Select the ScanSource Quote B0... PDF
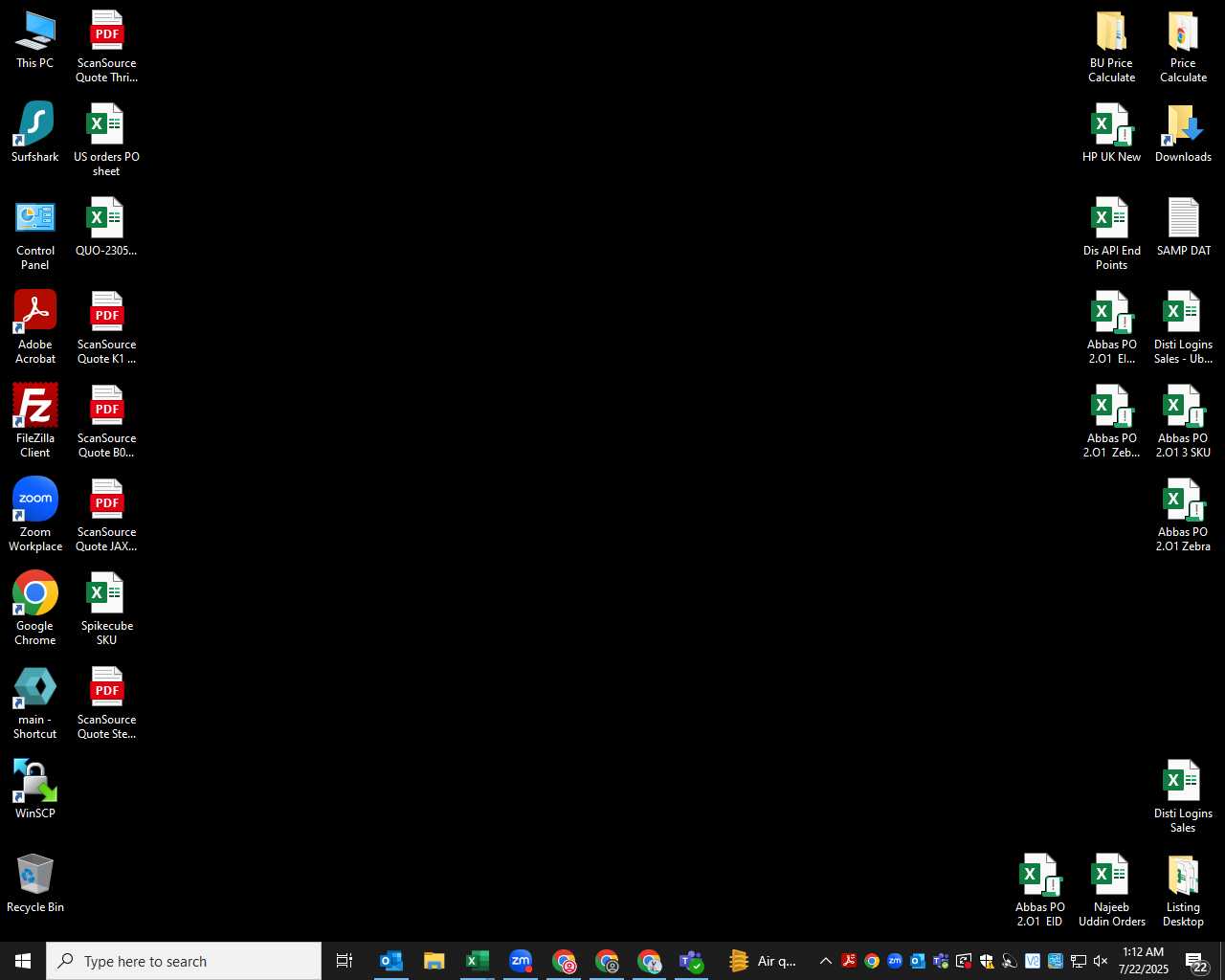The image size is (1225, 980). click(106, 422)
